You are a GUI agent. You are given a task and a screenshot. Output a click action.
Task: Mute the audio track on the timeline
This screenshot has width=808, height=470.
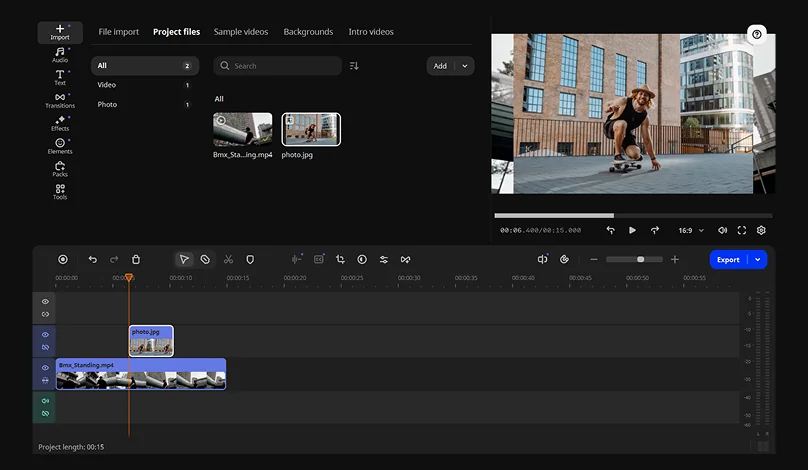coord(45,401)
